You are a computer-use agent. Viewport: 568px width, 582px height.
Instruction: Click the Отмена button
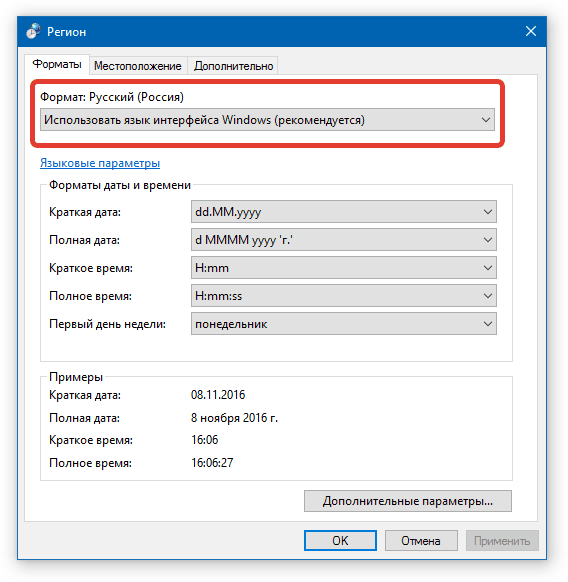(x=421, y=540)
